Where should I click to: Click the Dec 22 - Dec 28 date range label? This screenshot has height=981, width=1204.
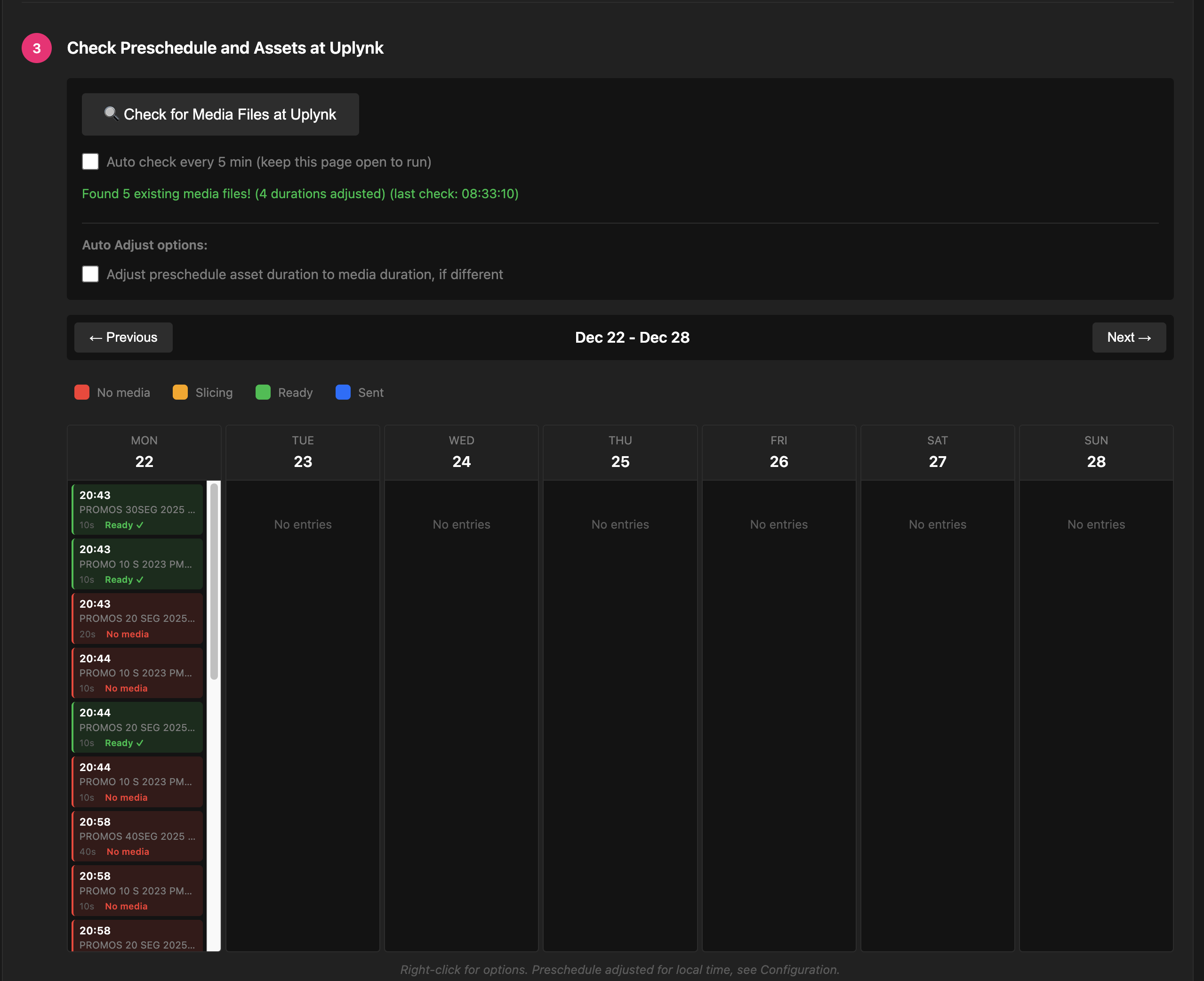point(632,338)
